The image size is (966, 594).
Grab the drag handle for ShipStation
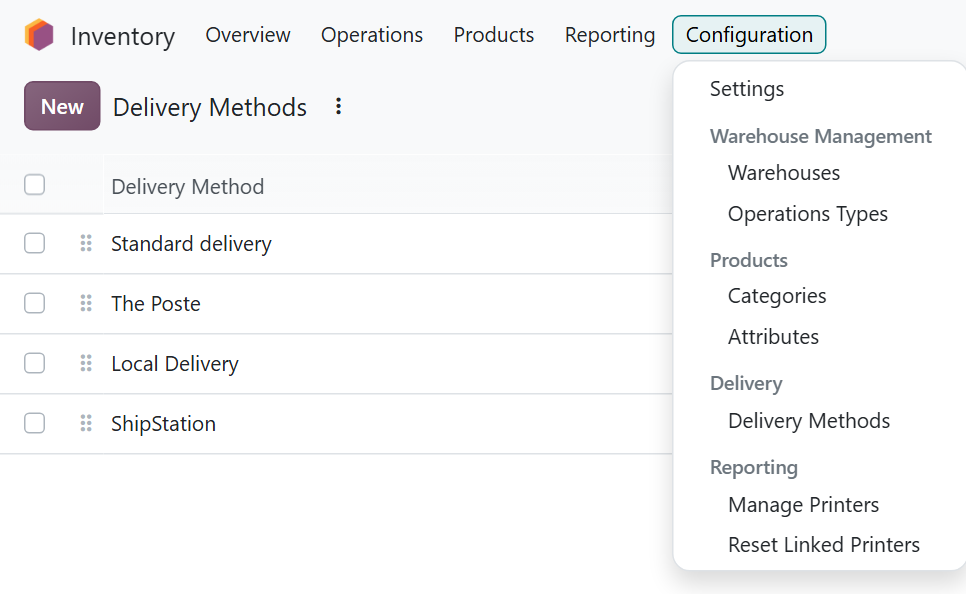tap(86, 423)
